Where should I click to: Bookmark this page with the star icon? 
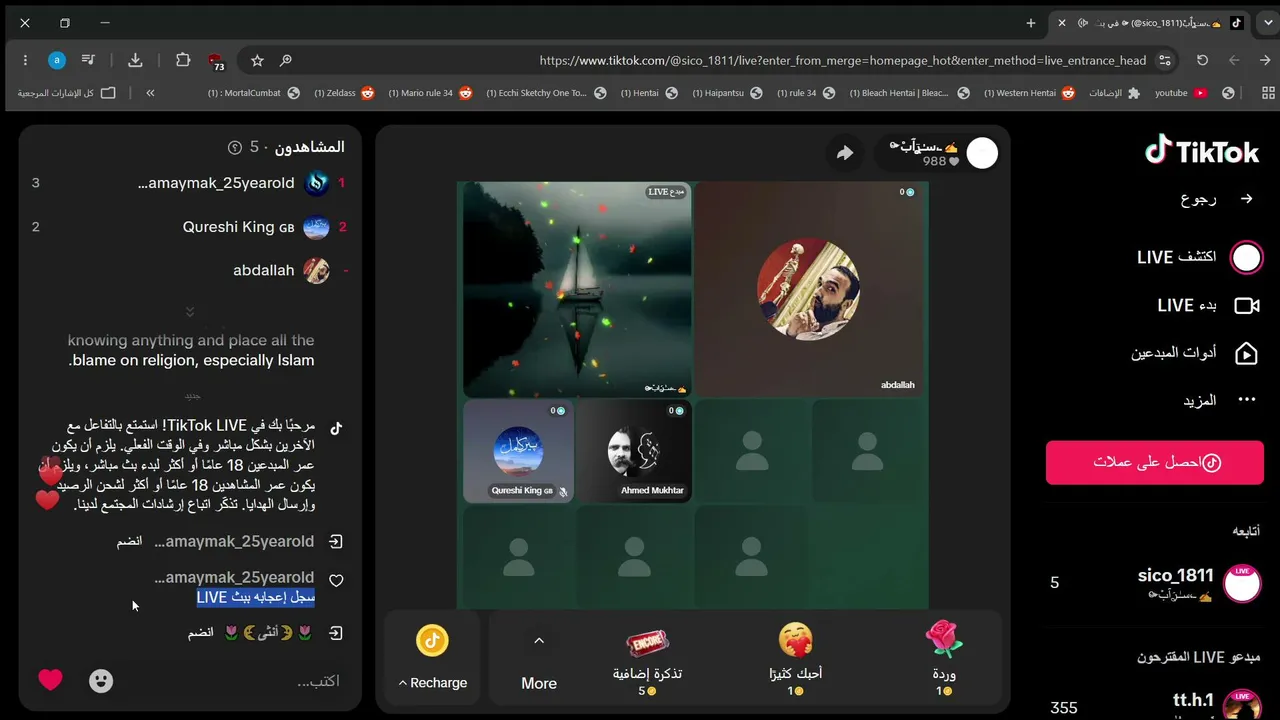click(x=257, y=60)
